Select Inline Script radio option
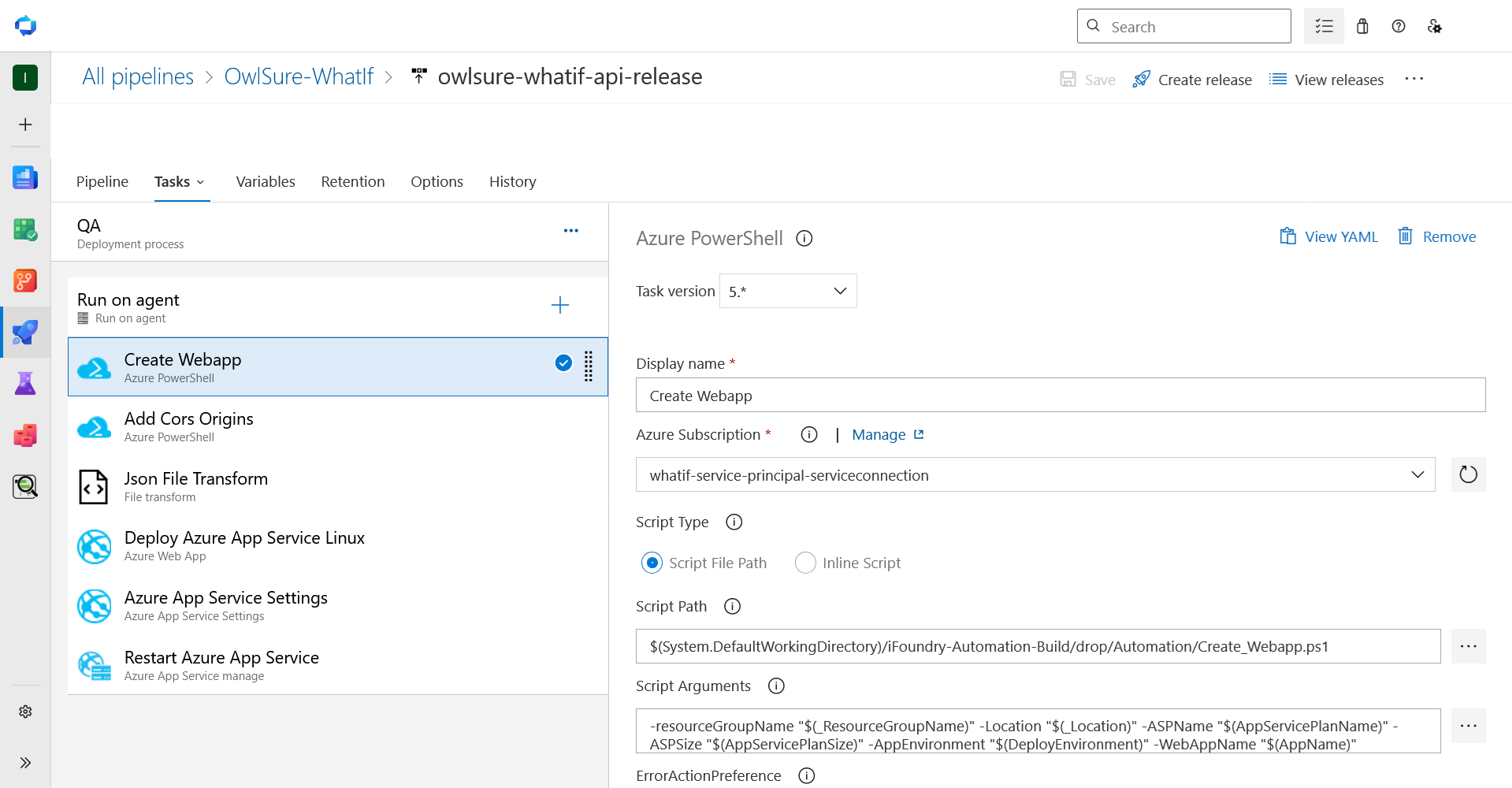 click(x=805, y=563)
